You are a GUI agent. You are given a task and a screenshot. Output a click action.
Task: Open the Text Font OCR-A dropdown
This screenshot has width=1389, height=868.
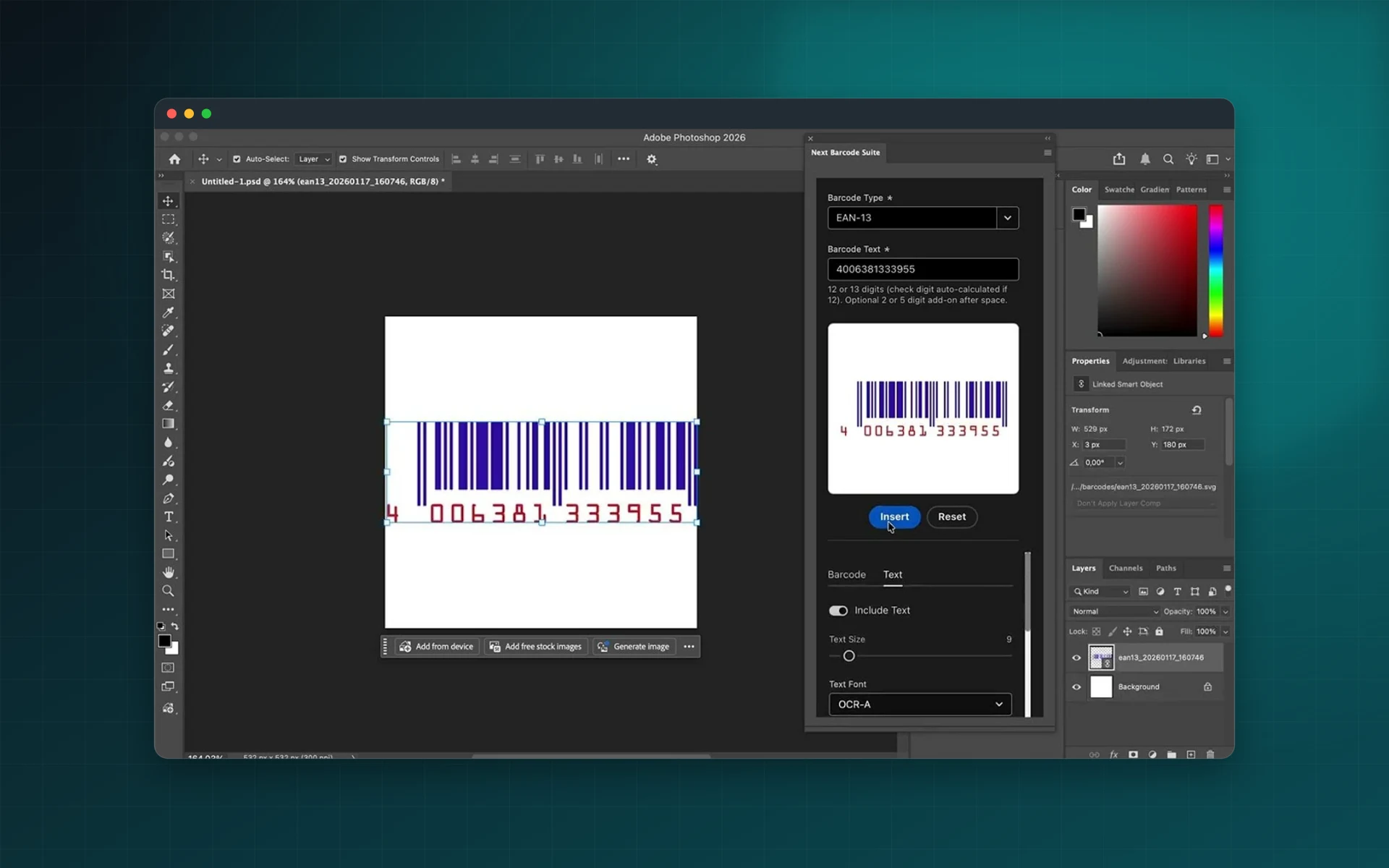[x=920, y=705]
